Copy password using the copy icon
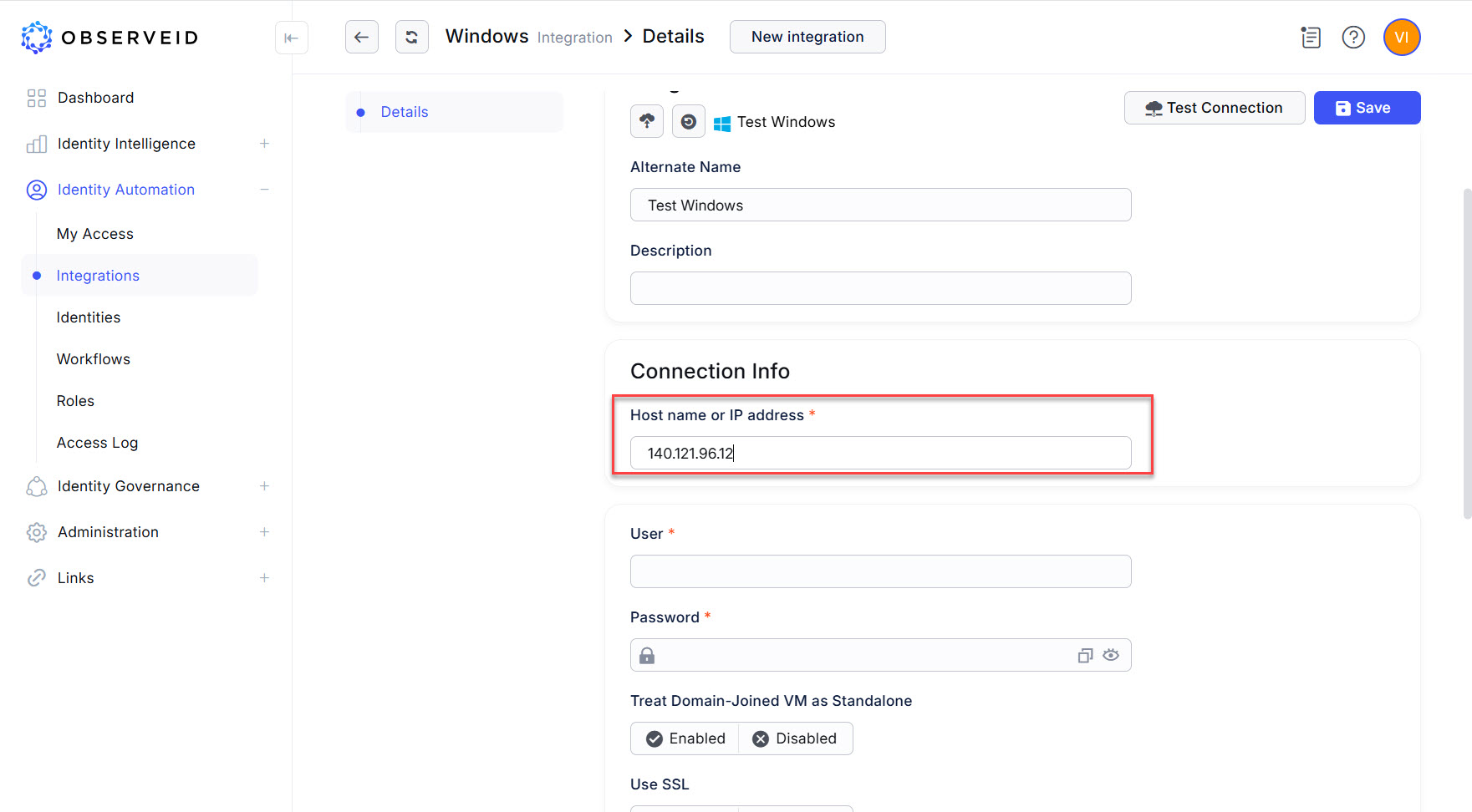This screenshot has height=812, width=1472. [1085, 656]
